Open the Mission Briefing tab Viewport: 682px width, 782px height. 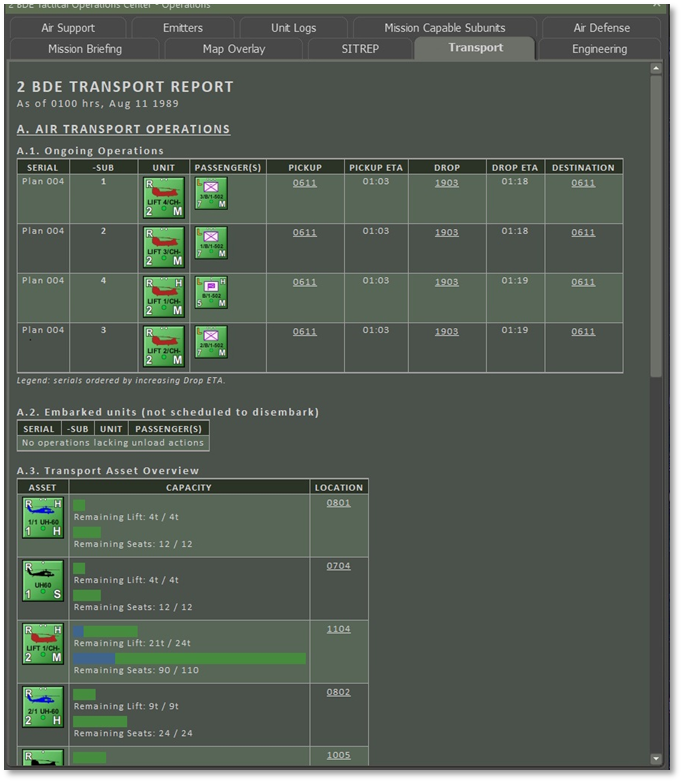pos(85,49)
